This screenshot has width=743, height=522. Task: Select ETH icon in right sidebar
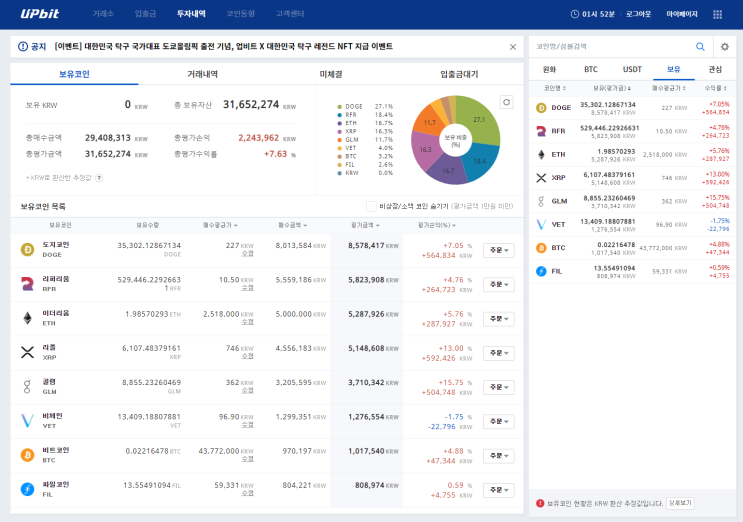541,154
